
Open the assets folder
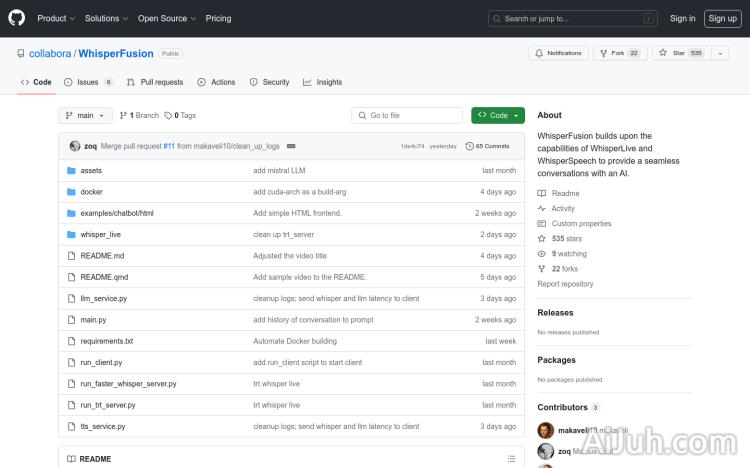91,171
